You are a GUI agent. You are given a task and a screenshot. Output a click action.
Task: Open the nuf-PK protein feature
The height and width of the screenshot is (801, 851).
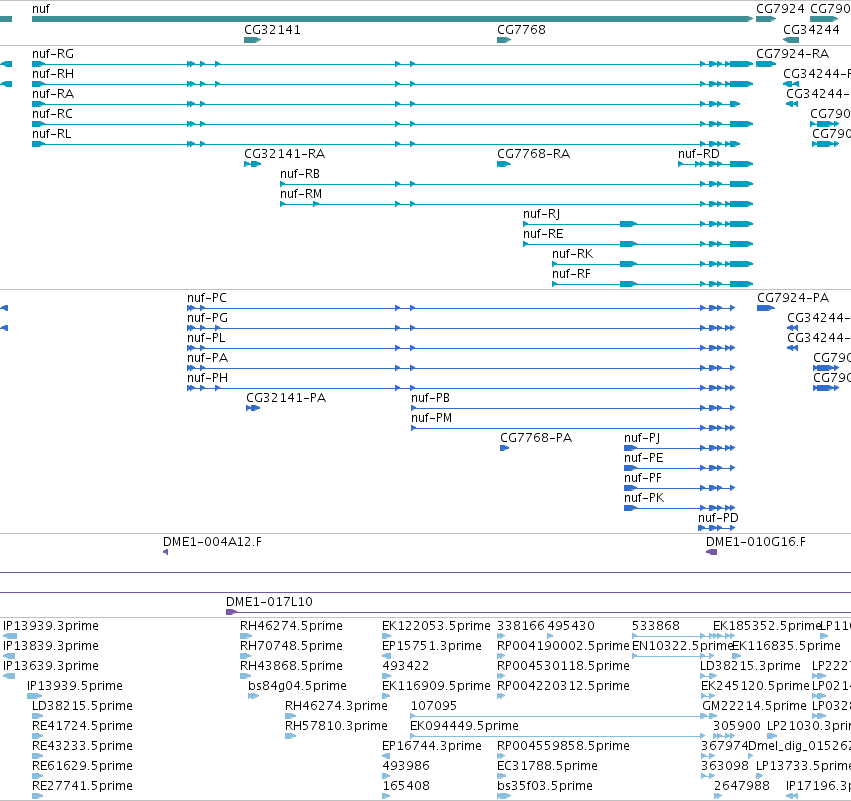[679, 508]
